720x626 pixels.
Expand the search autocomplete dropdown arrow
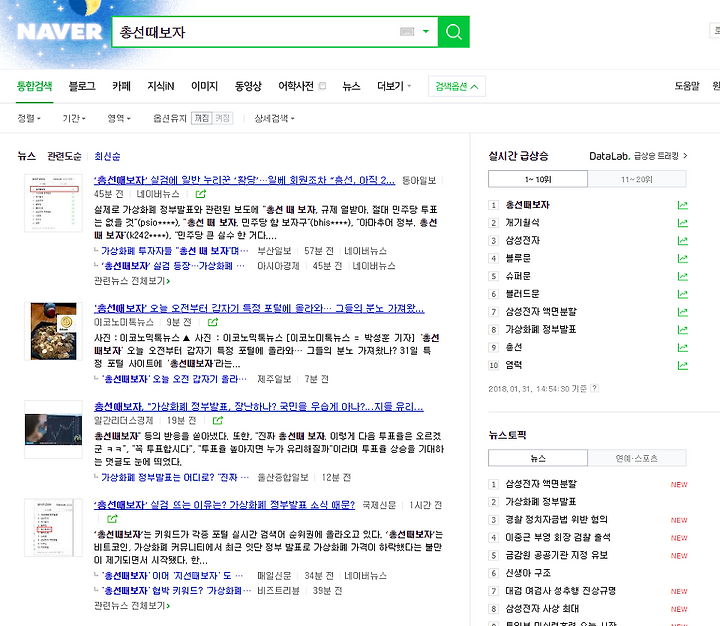click(426, 32)
